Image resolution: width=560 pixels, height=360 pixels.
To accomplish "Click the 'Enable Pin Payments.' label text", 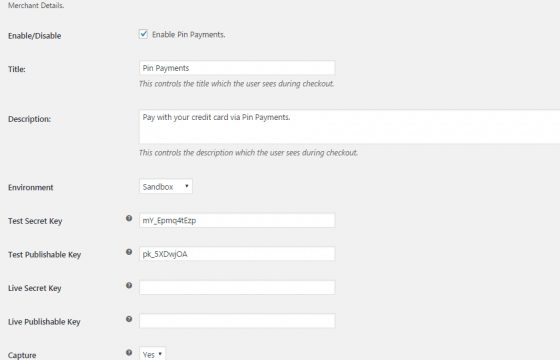I will coord(189,35).
